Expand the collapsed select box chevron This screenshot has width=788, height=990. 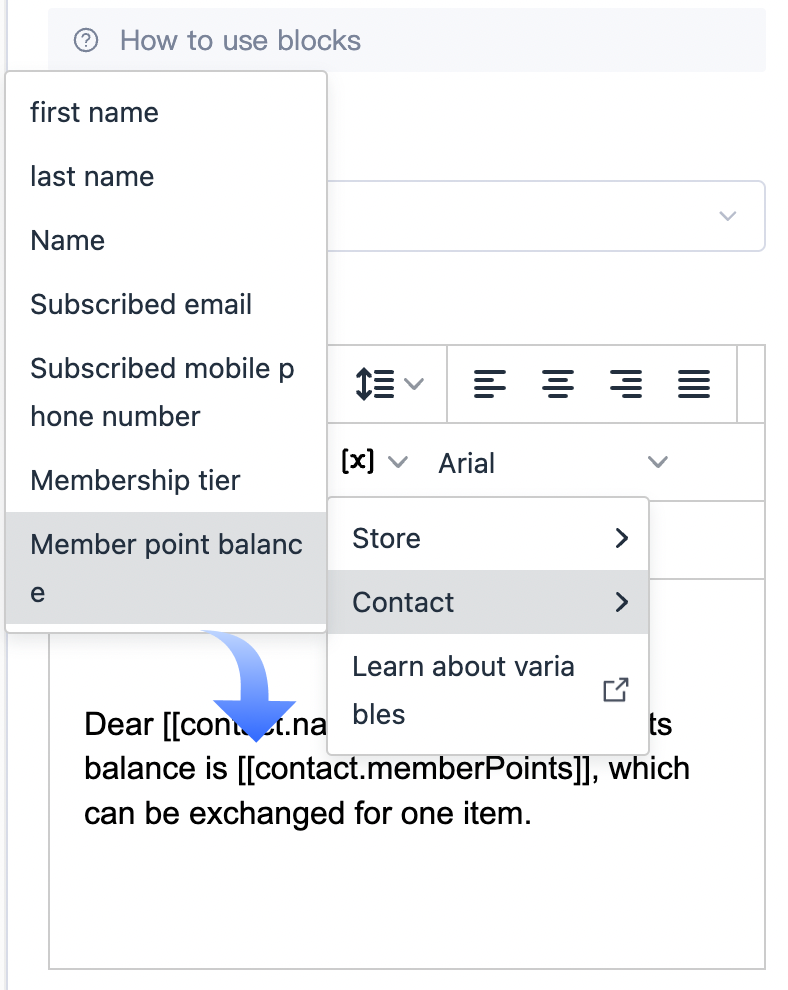[728, 216]
